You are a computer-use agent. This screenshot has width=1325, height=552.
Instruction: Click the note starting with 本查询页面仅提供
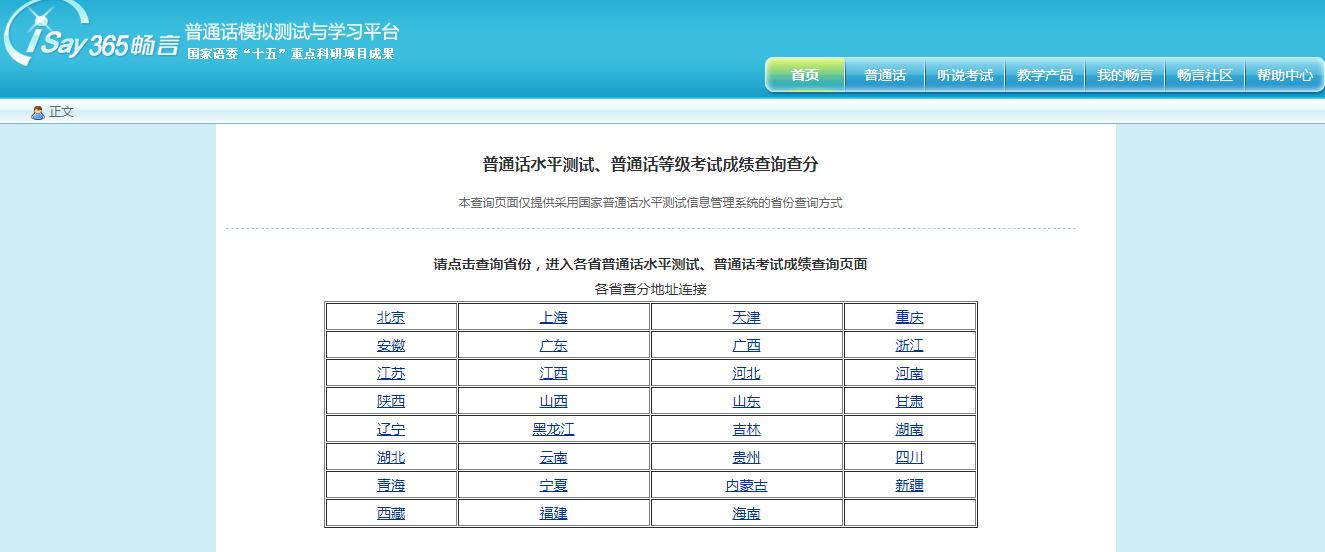coord(650,202)
